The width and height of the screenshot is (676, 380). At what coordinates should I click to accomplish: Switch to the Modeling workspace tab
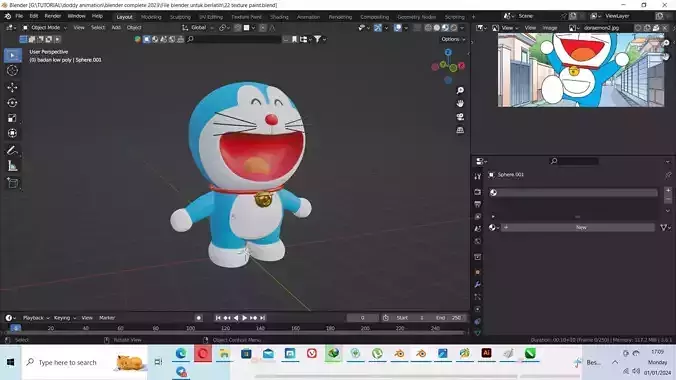tap(151, 17)
